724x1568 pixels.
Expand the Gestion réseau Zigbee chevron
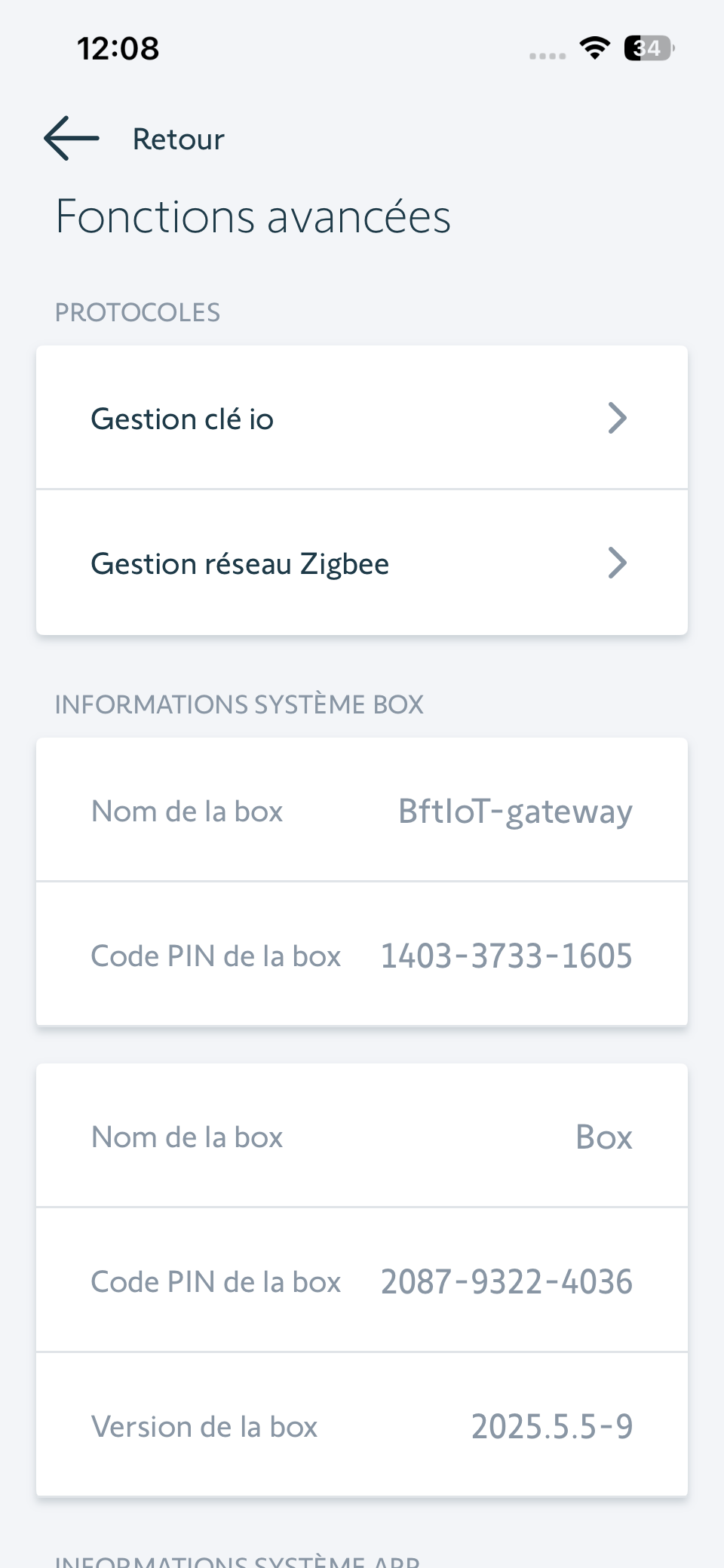coord(617,563)
